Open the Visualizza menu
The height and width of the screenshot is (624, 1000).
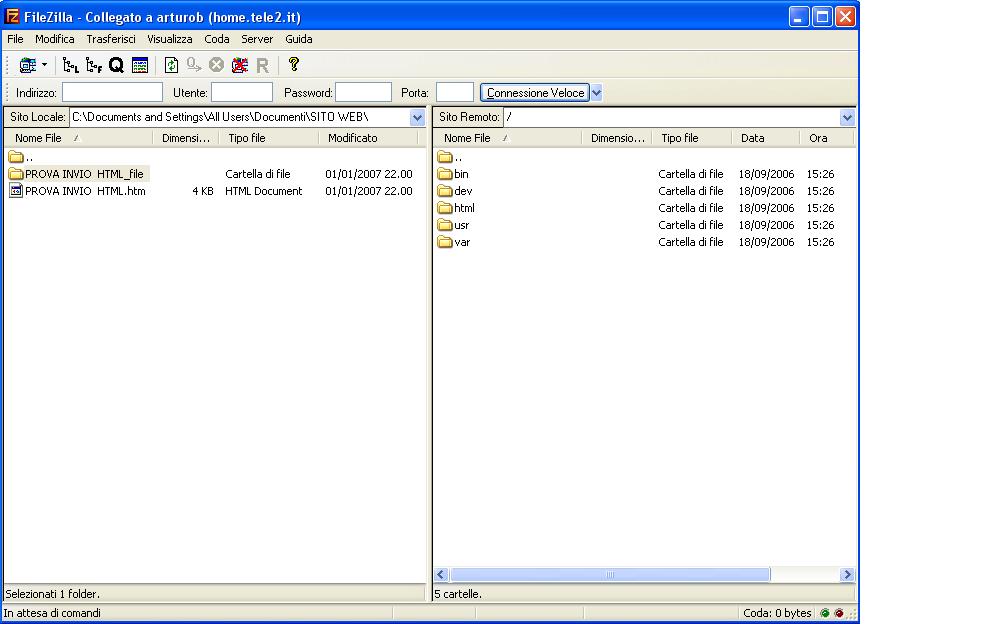(170, 40)
